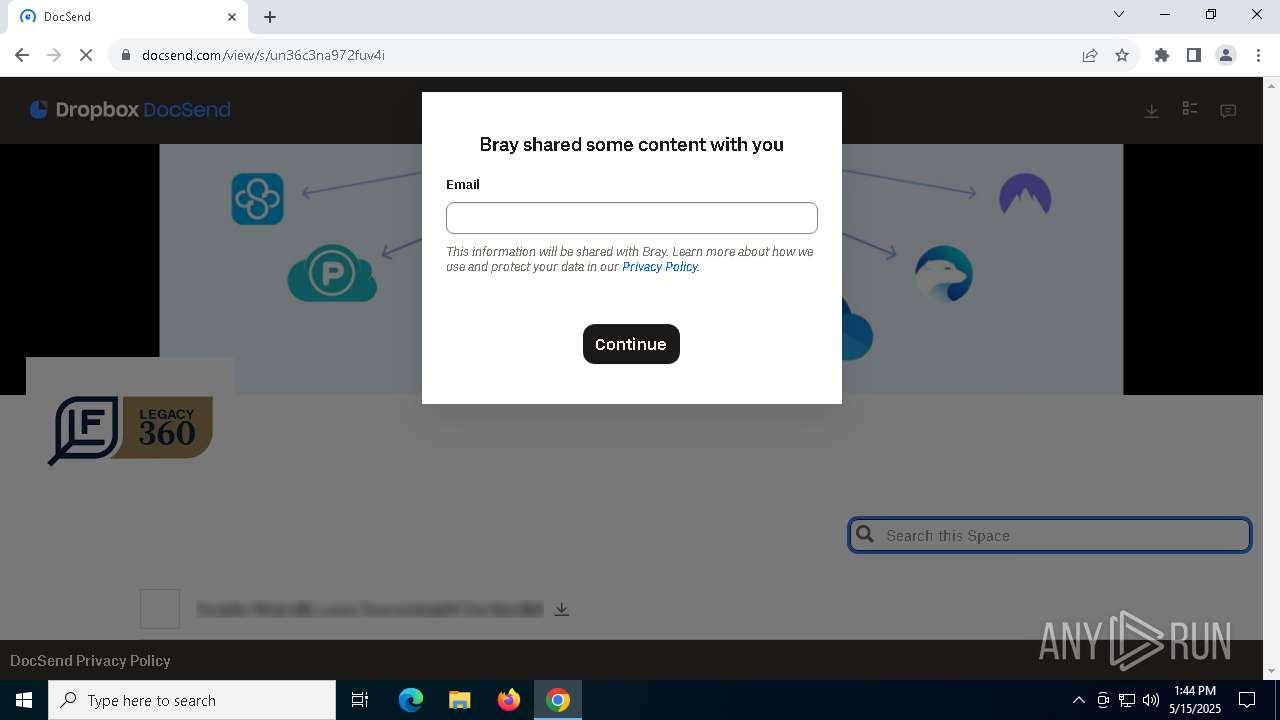Select the DocSend browser tab
The height and width of the screenshot is (720, 1280).
point(130,17)
